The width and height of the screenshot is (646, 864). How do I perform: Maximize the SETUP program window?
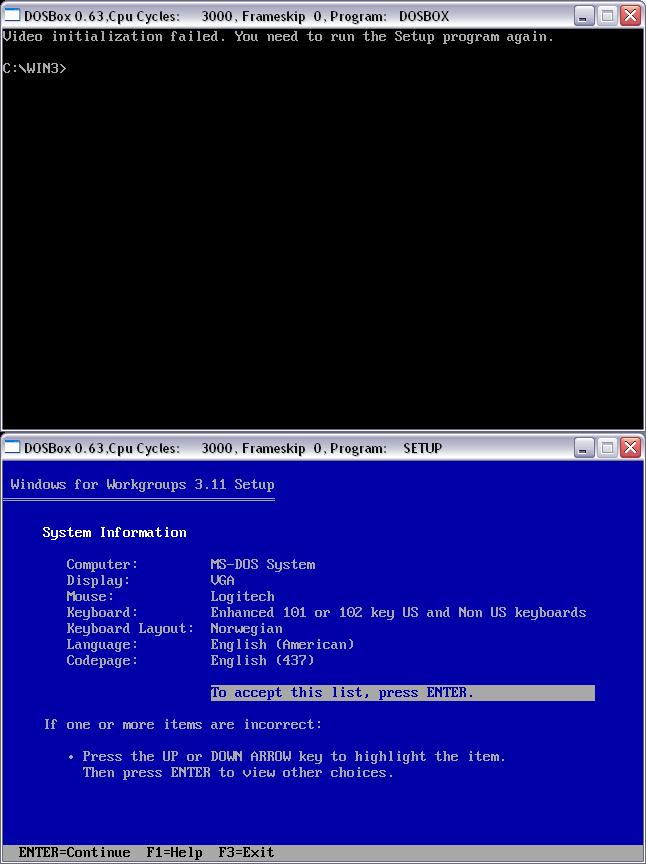(607, 448)
